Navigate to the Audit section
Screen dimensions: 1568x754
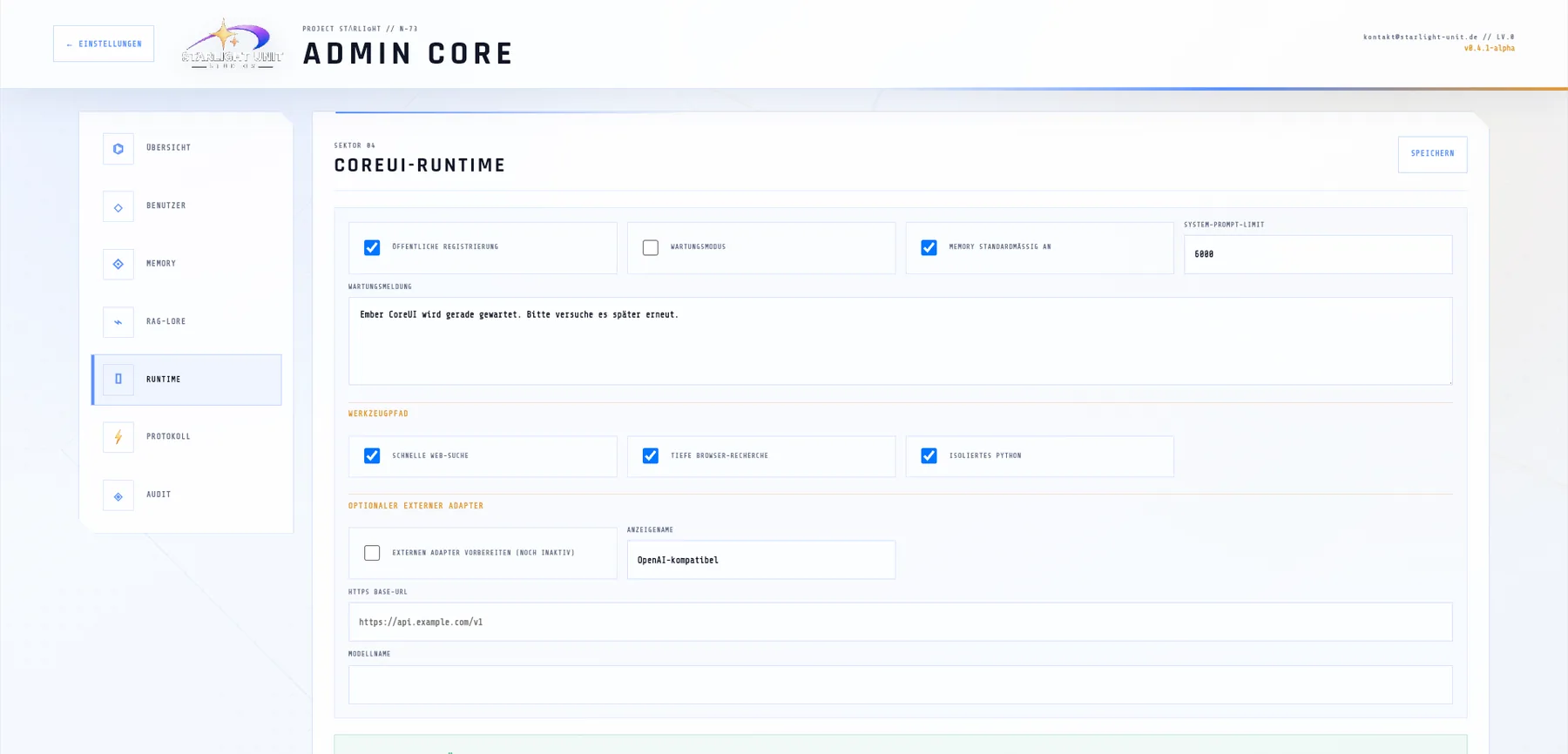pos(186,495)
